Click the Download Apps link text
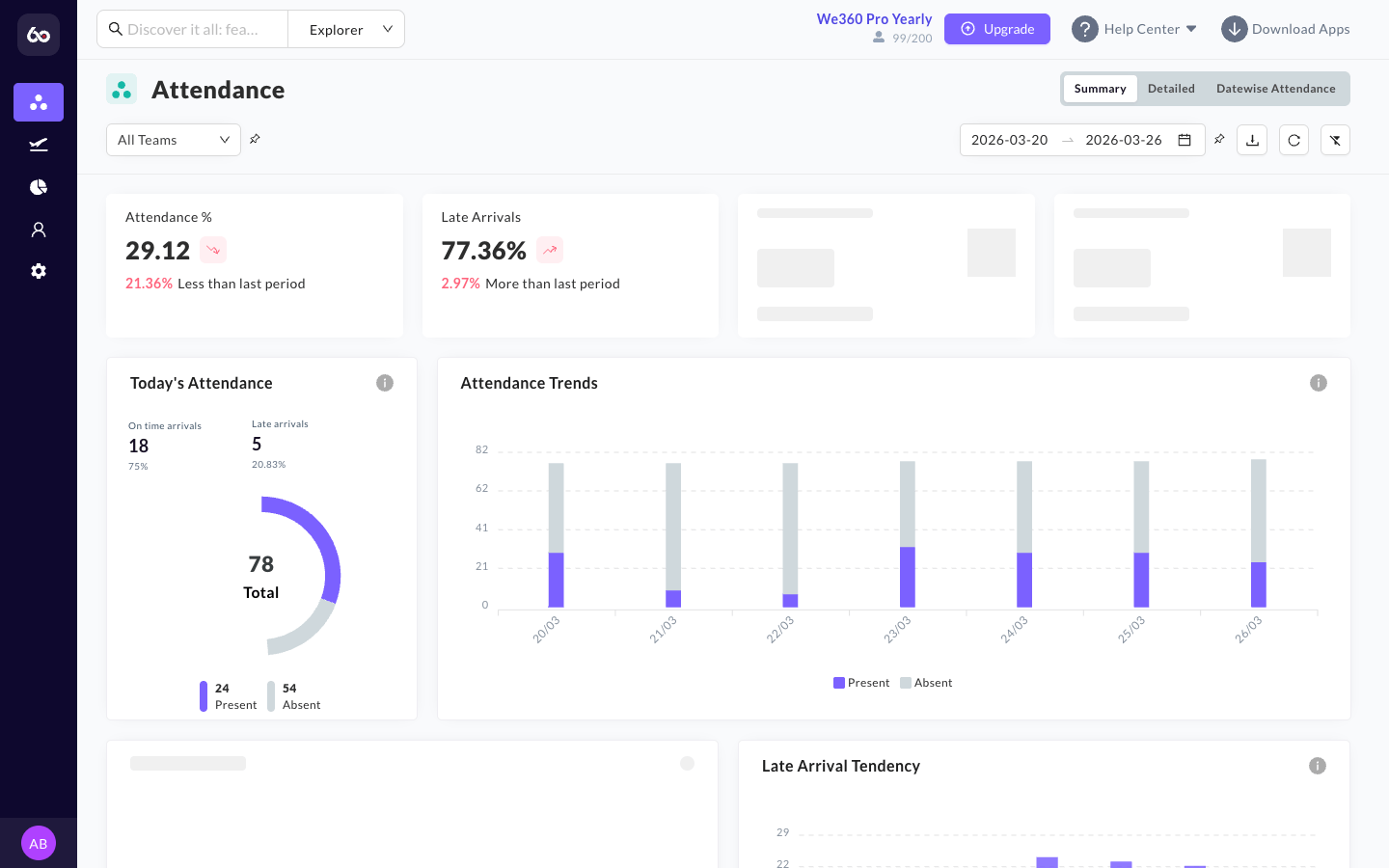This screenshot has width=1389, height=868. coord(1300,29)
